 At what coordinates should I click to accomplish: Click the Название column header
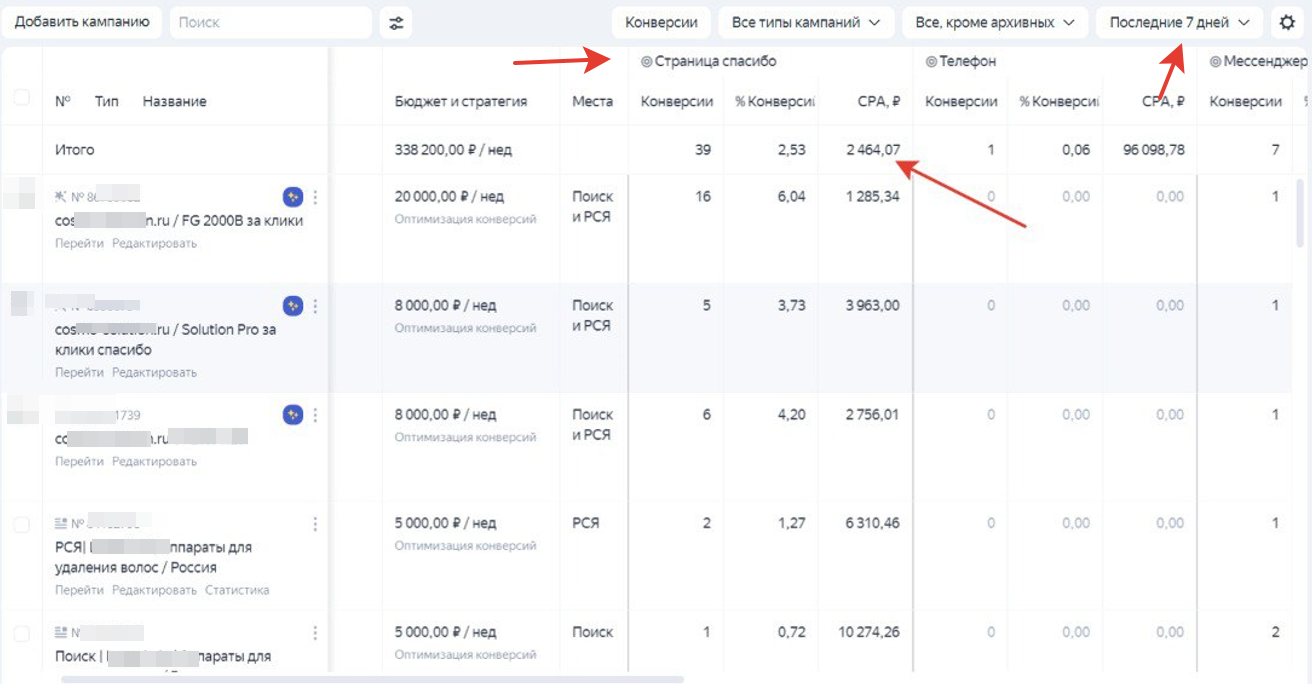tap(174, 101)
